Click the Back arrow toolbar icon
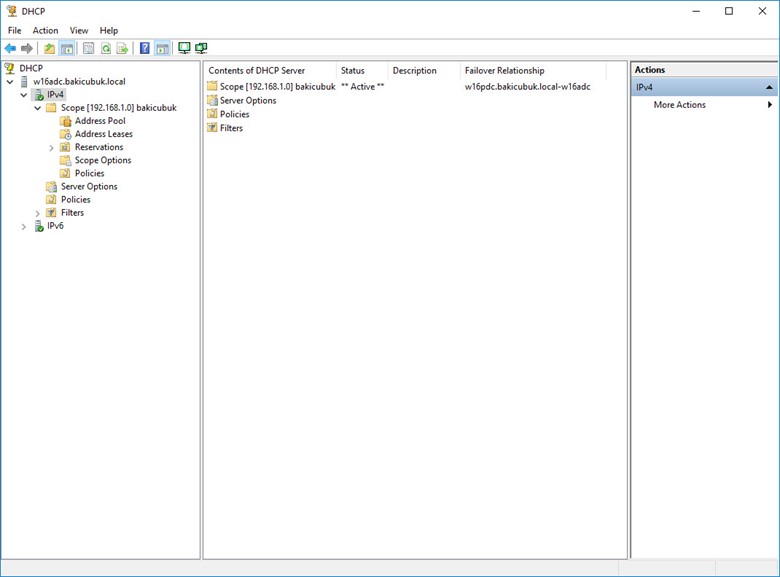 (x=10, y=48)
